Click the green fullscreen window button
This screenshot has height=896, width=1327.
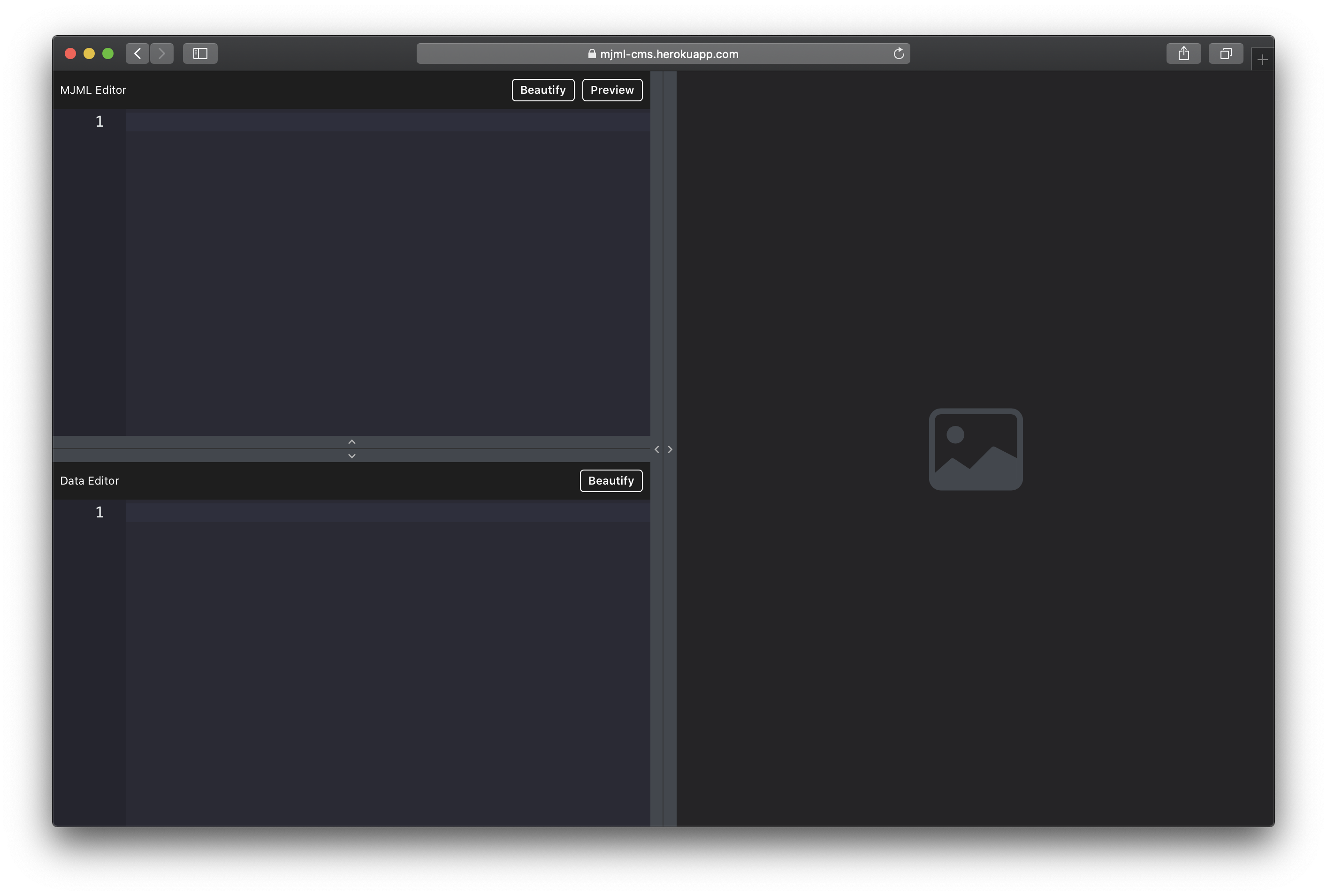[x=108, y=53]
